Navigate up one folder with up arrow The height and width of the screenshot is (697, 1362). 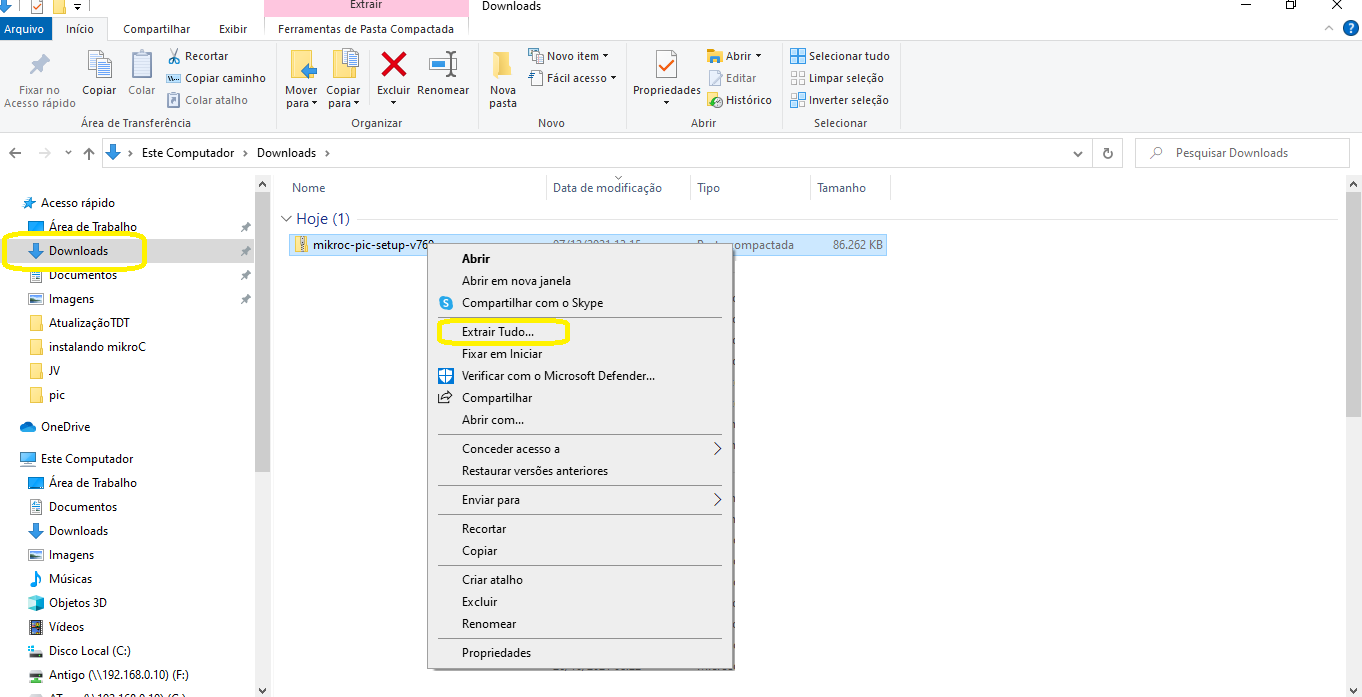(89, 153)
